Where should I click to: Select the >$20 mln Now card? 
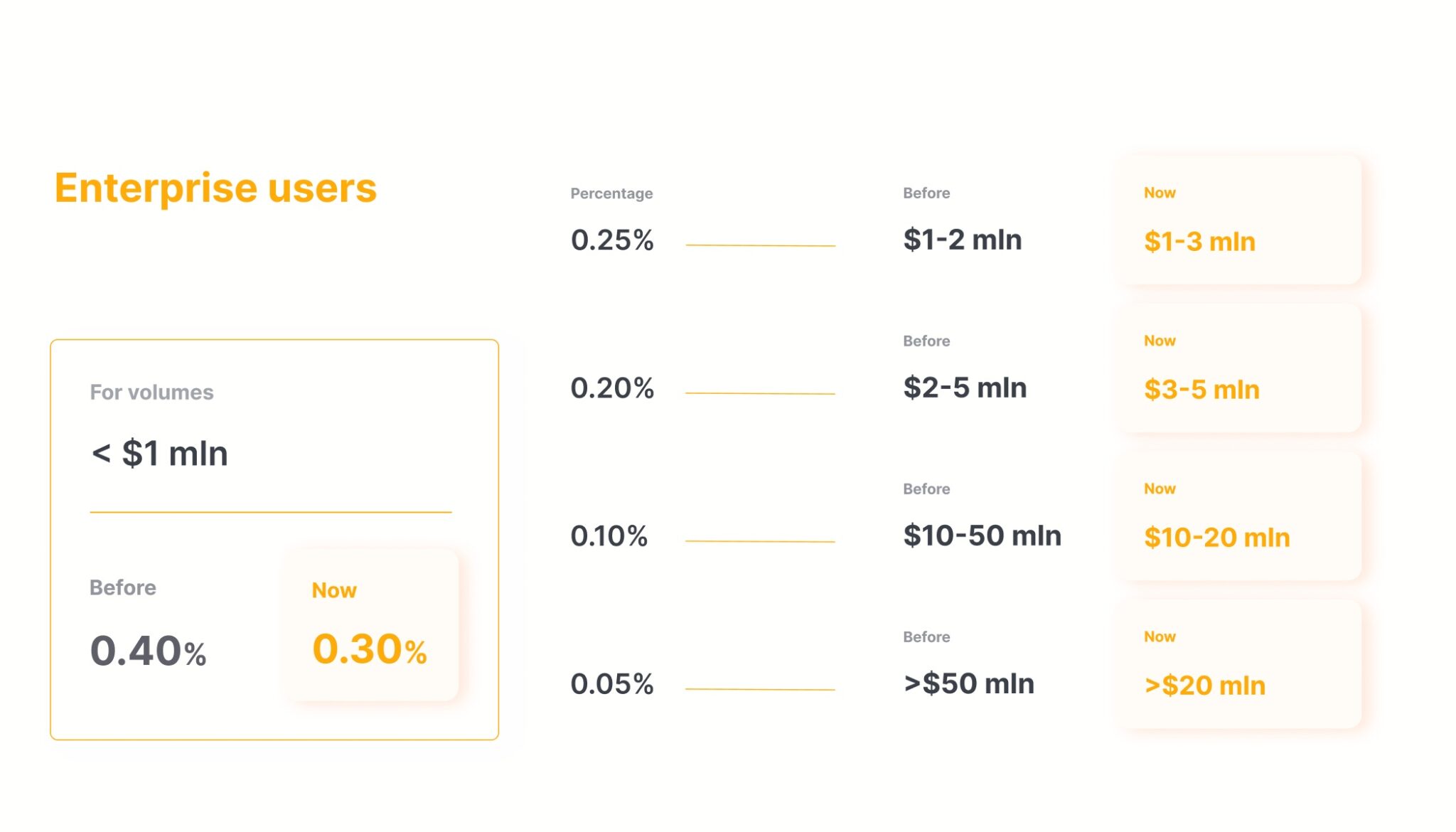pyautogui.click(x=1239, y=664)
